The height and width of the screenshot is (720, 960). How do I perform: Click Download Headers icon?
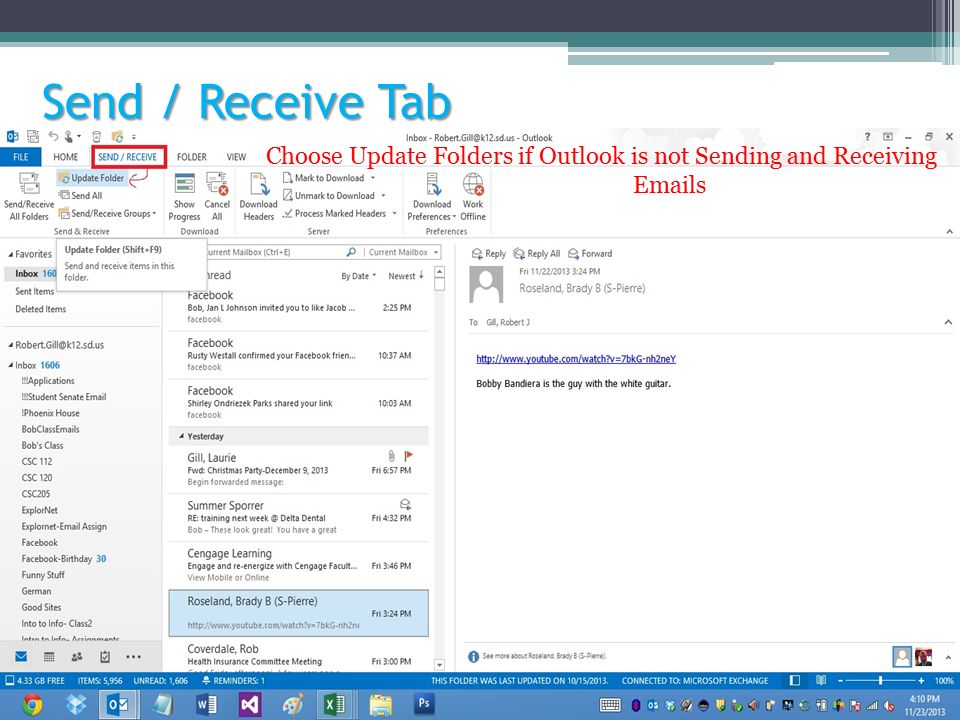tap(258, 196)
